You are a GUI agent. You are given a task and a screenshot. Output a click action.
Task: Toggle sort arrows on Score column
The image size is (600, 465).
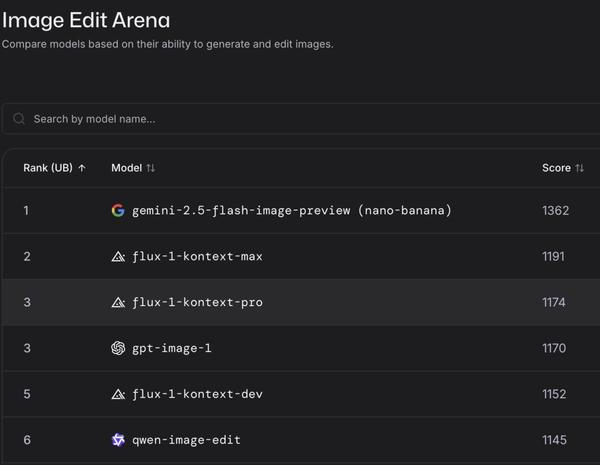(x=580, y=168)
